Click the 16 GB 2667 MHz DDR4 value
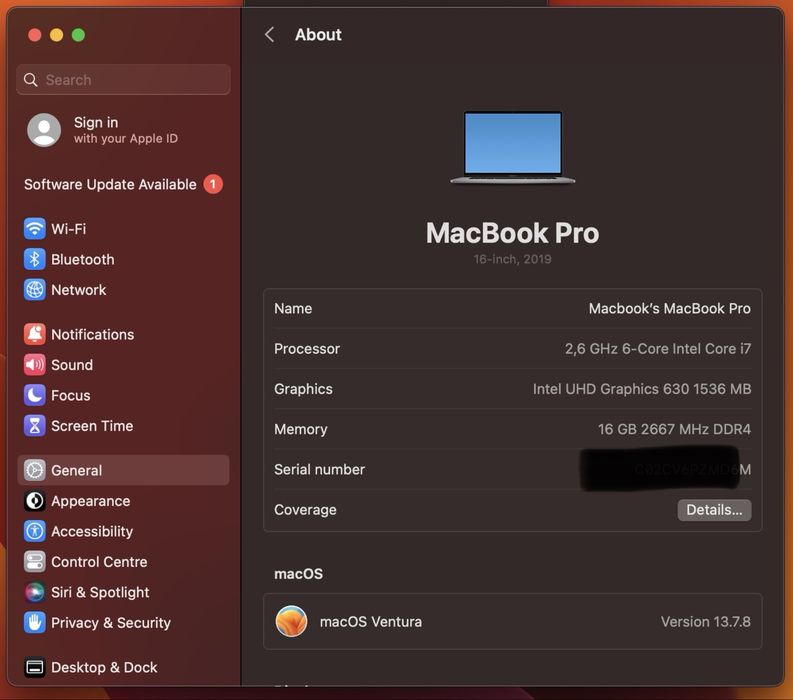 (x=674, y=429)
